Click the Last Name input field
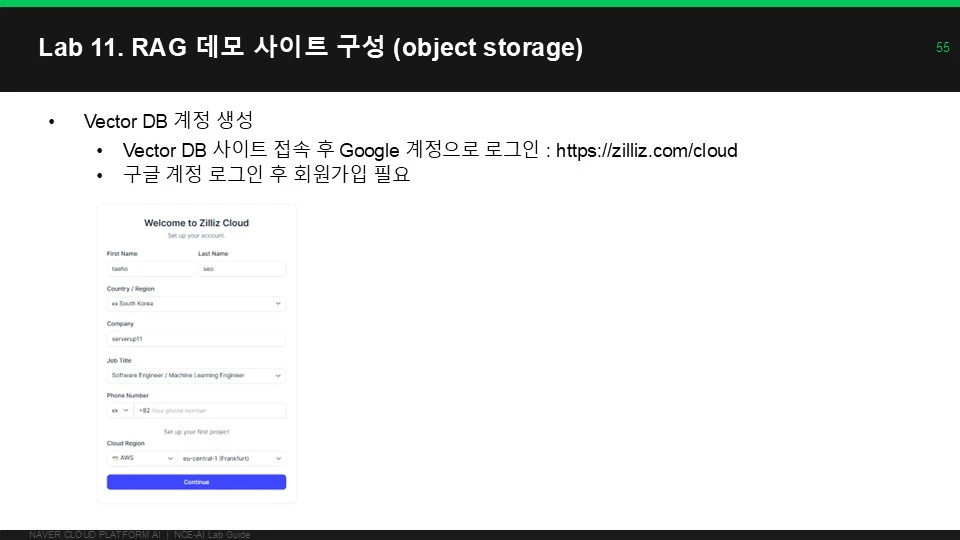This screenshot has width=960, height=540. click(242, 269)
